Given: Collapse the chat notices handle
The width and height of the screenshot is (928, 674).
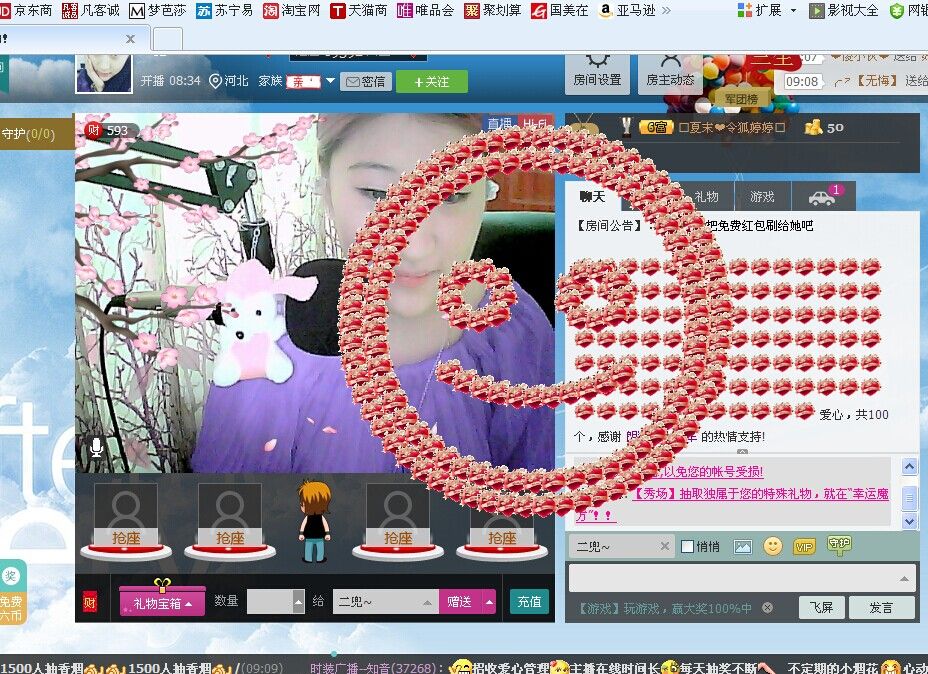Looking at the screenshot, I should tap(742, 452).
